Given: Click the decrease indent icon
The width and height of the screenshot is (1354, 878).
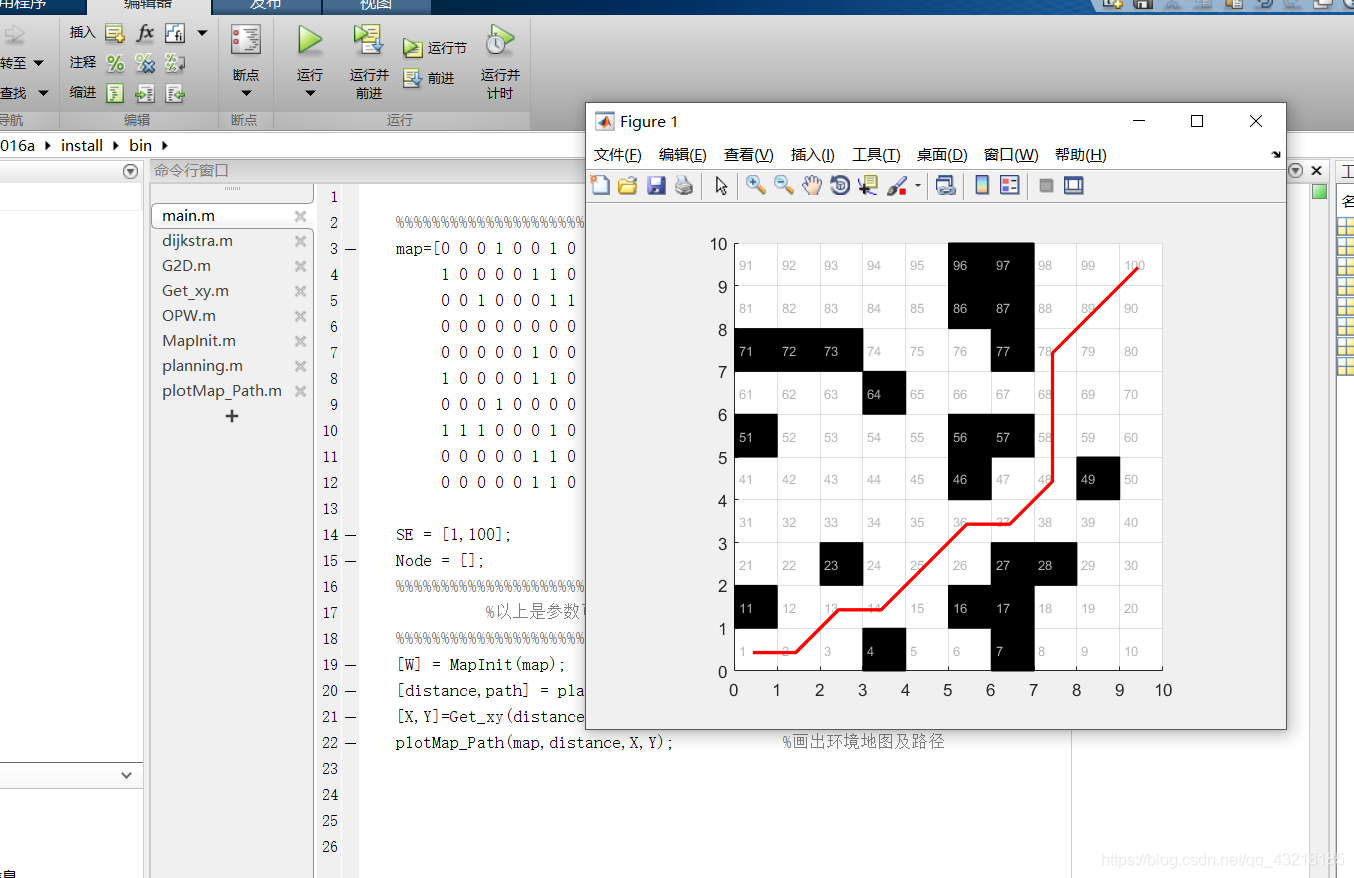Looking at the screenshot, I should click(x=175, y=93).
